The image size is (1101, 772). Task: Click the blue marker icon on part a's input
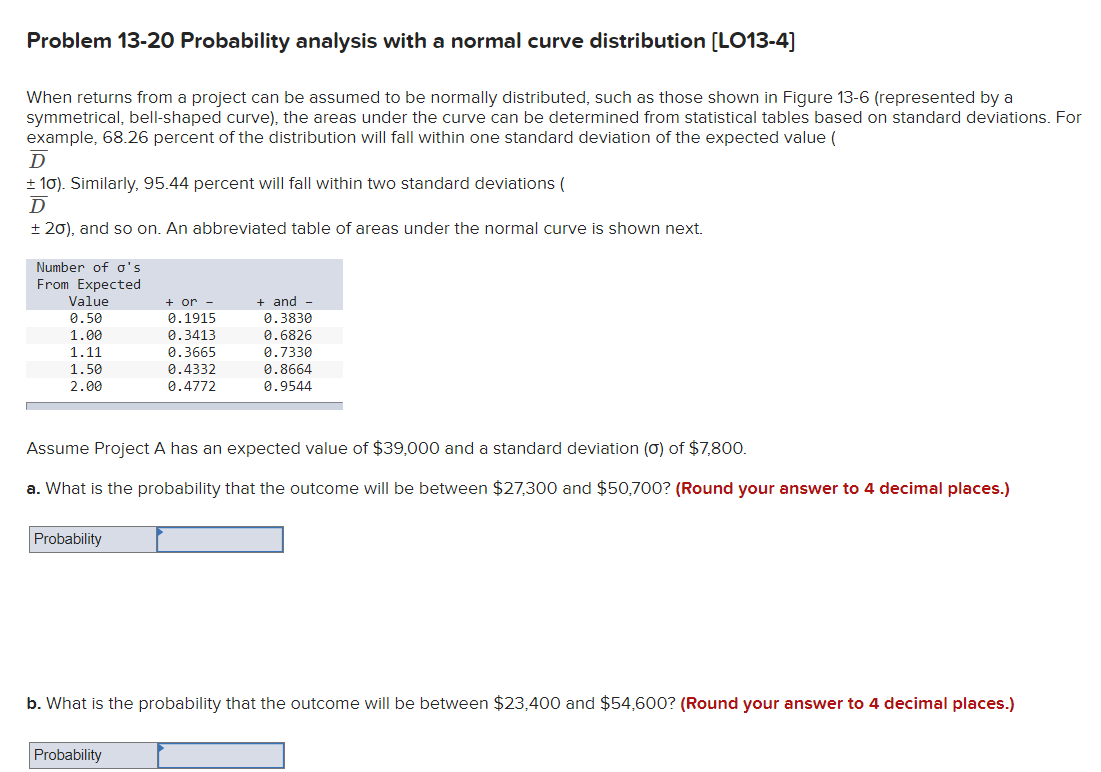pos(160,534)
